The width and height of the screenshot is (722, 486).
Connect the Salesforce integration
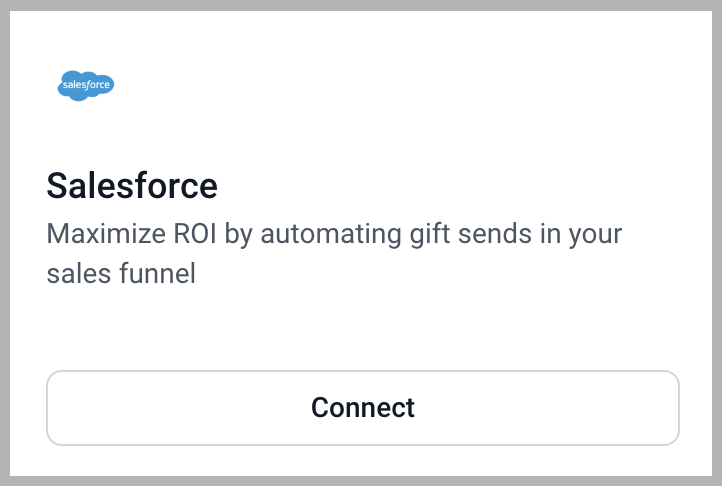(x=363, y=408)
